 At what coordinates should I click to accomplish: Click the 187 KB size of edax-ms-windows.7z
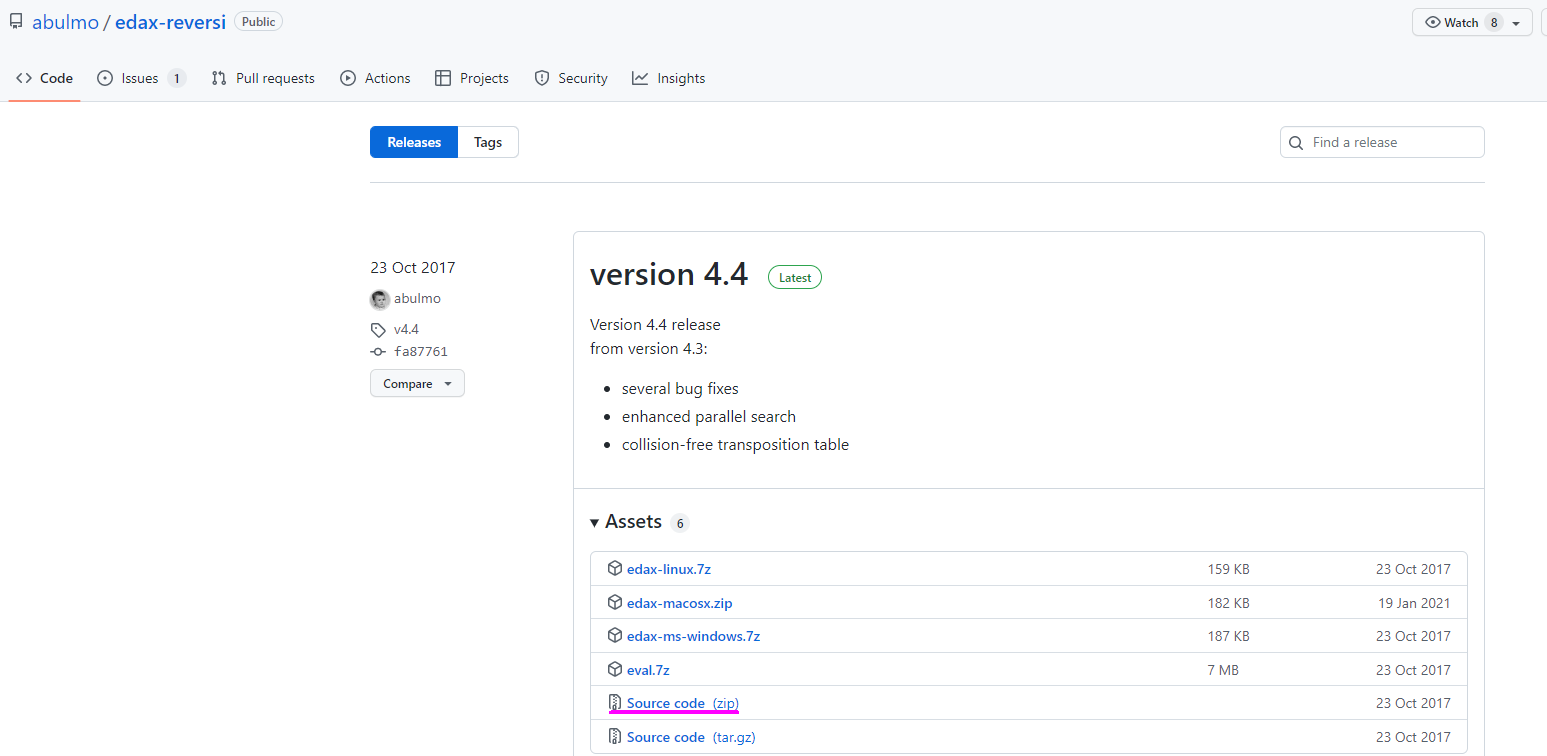tap(1228, 636)
